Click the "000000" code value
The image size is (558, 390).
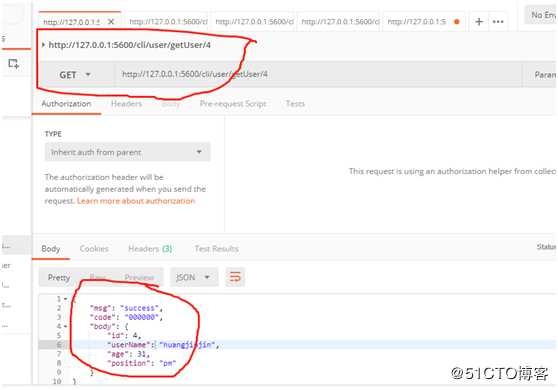tap(142, 317)
